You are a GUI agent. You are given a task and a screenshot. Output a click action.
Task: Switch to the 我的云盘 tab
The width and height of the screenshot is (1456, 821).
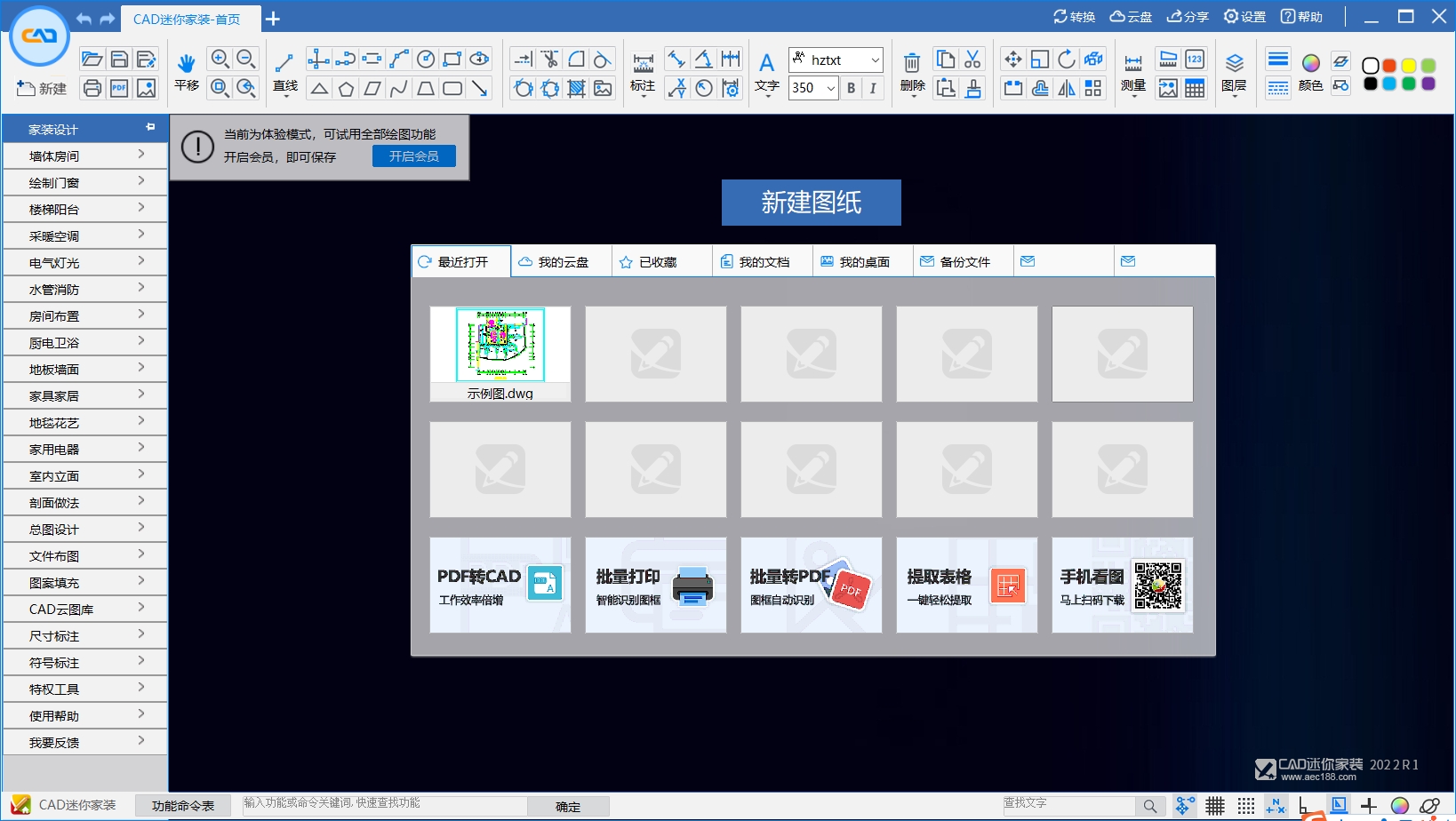click(x=561, y=262)
